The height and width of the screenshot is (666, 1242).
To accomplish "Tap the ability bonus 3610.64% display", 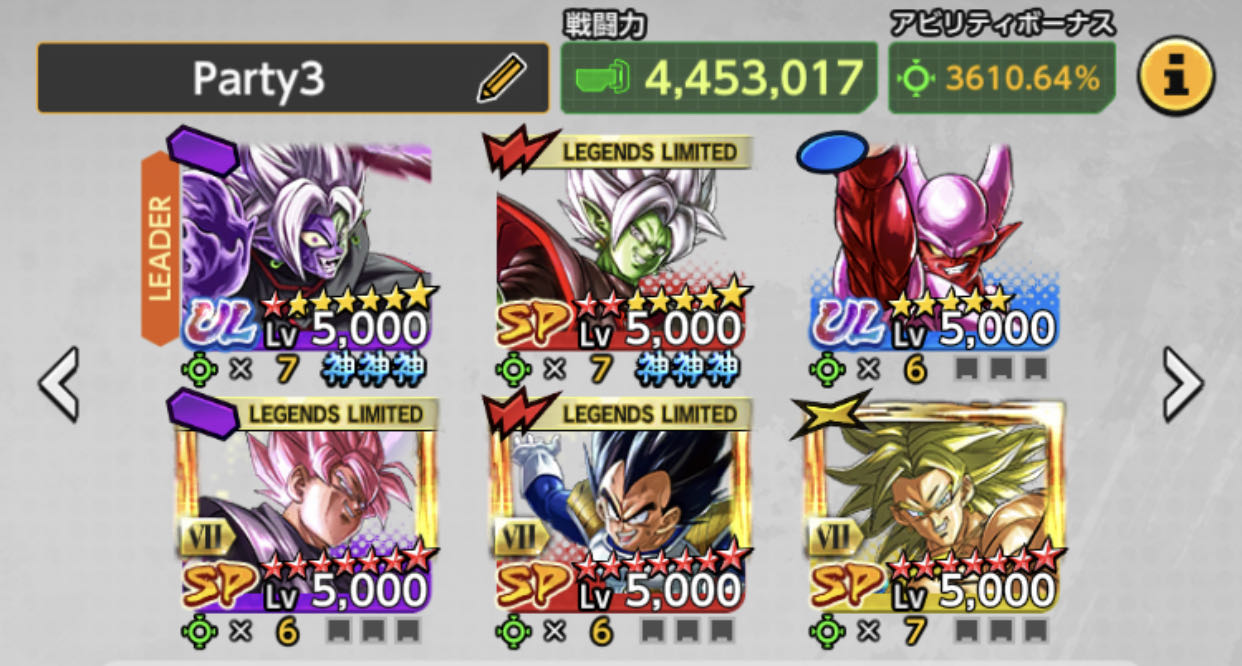I will coord(1001,77).
